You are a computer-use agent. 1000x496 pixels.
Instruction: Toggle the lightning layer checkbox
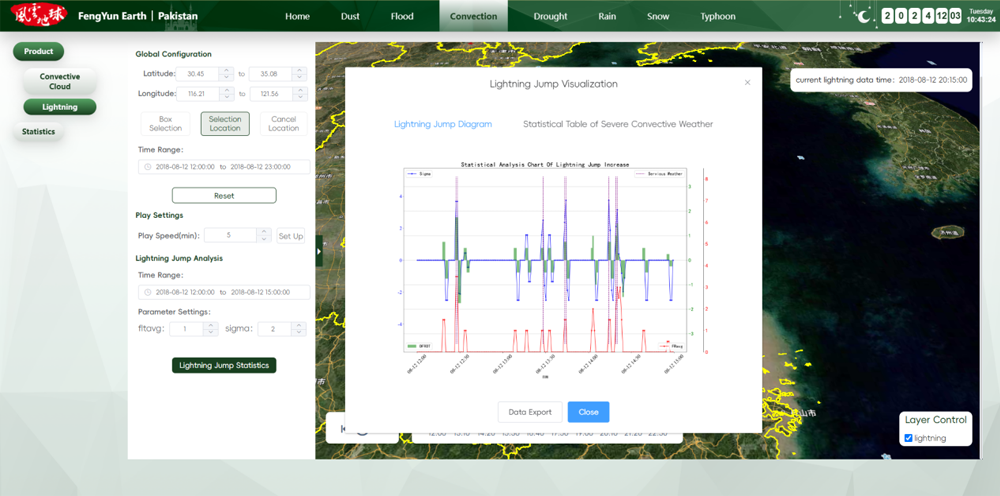tap(908, 438)
